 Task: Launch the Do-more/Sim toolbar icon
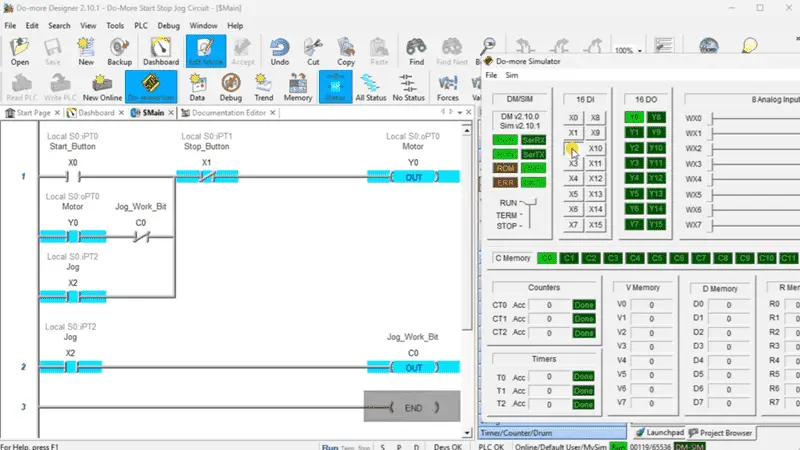(151, 87)
